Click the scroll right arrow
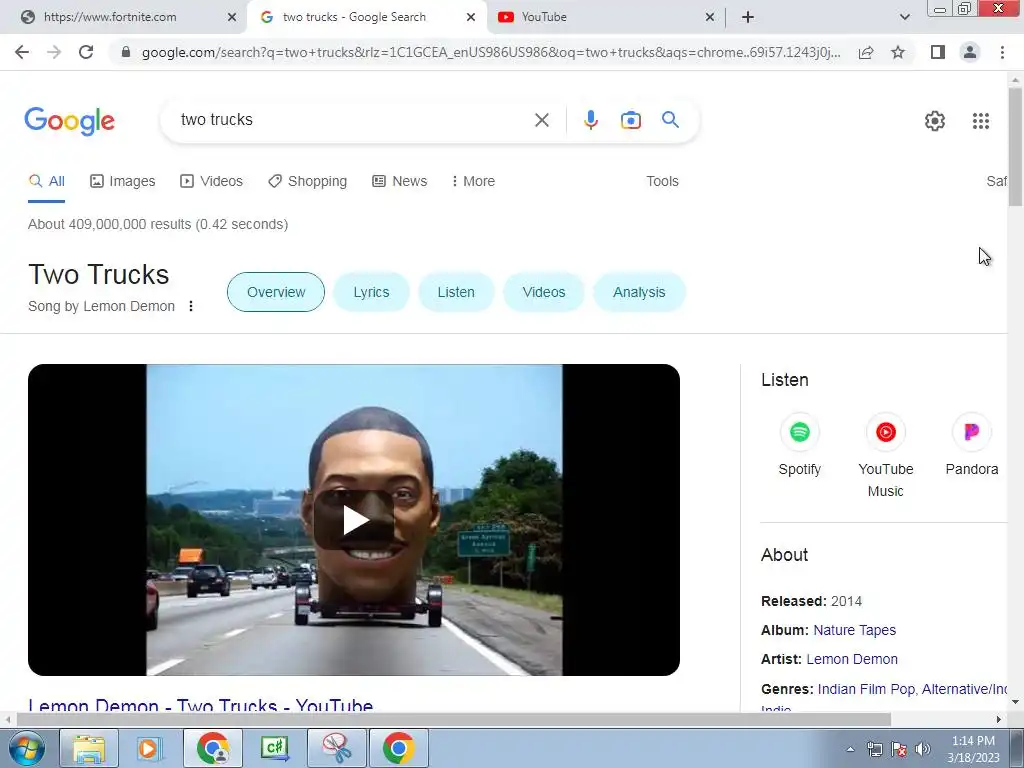Image resolution: width=1024 pixels, height=768 pixels. 999,719
